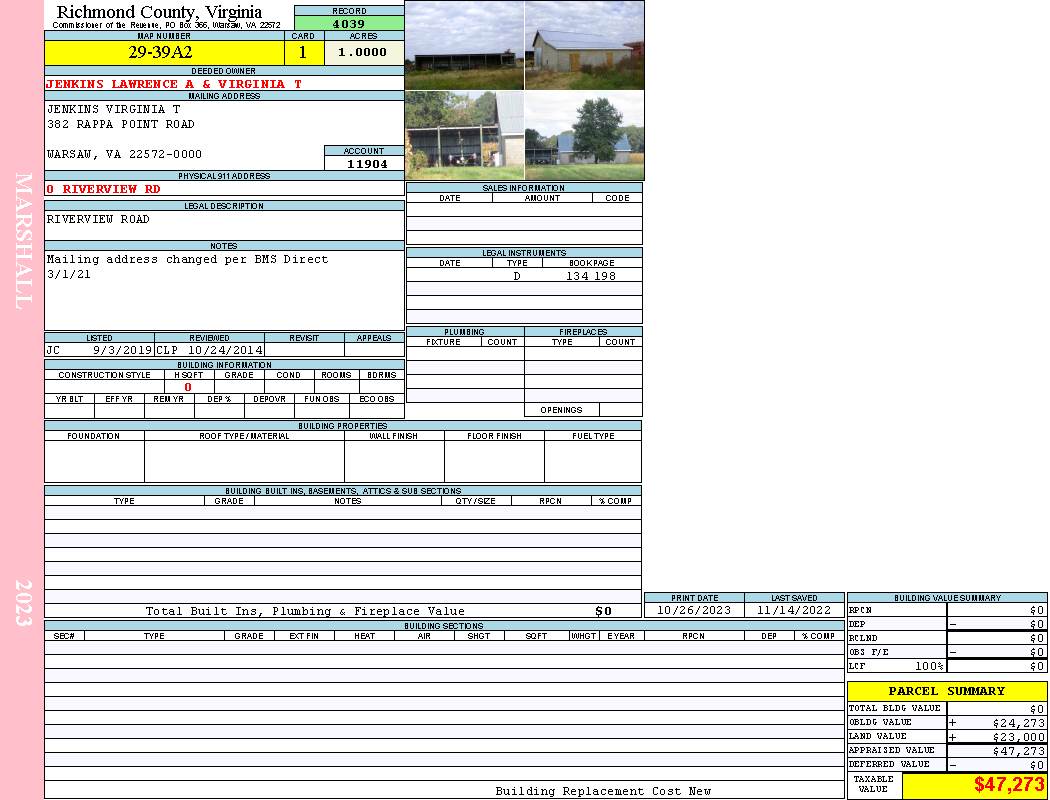
Task: Click the OPENINGS label
Action: (561, 410)
